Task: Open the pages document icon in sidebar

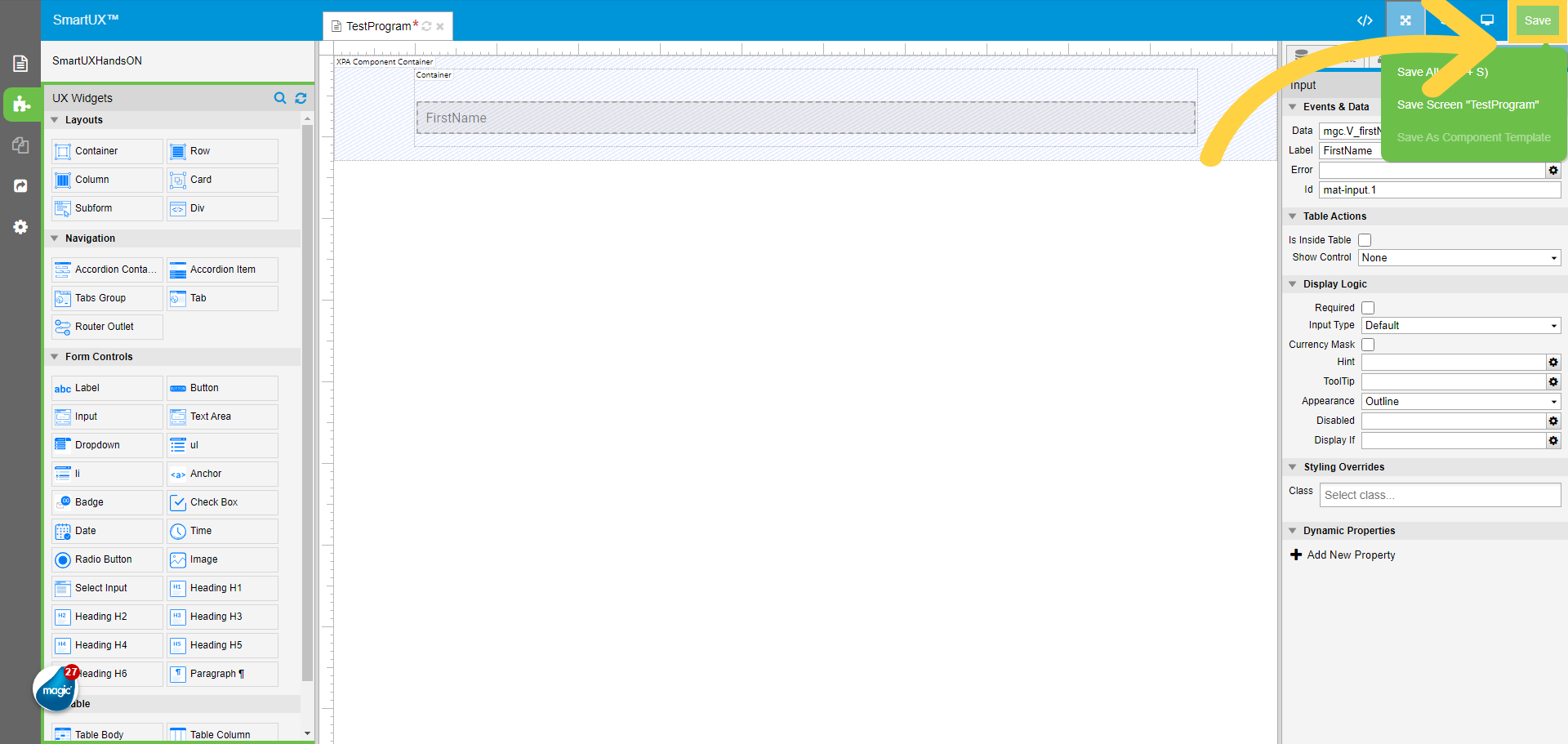Action: [21, 64]
